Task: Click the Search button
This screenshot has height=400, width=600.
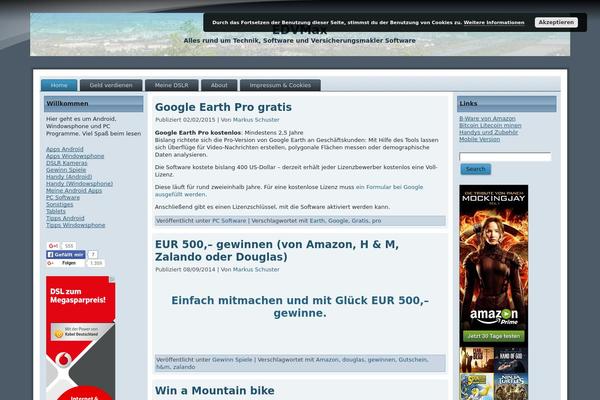Action: pyautogui.click(x=476, y=169)
